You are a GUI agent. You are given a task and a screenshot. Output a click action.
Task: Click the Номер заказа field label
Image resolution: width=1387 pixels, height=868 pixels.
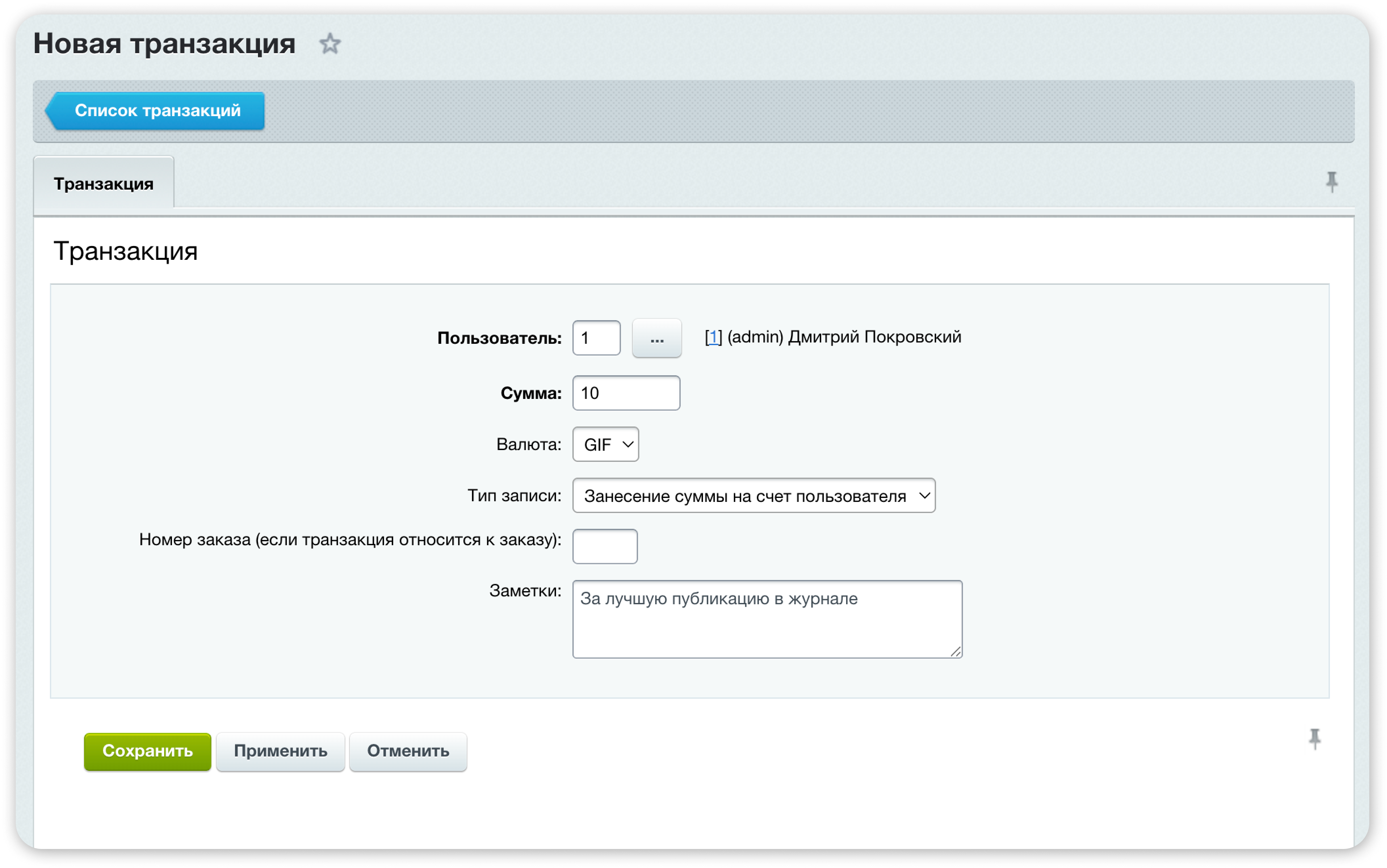(350, 540)
